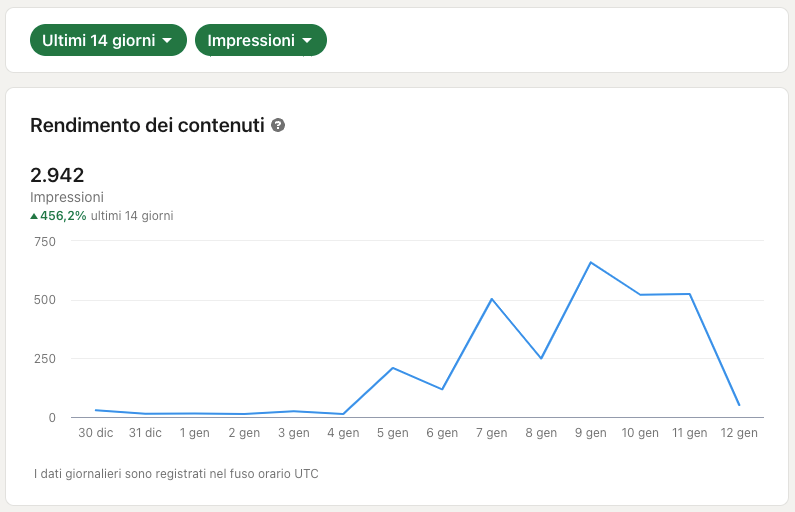Screen dimensions: 795x512
Task: Expand the Impressioni metric dropdown
Action: [260, 41]
